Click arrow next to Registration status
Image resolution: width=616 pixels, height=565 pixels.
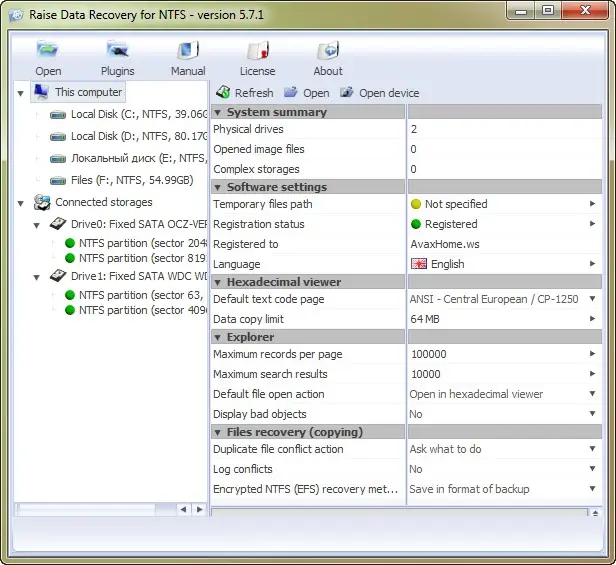(x=592, y=224)
